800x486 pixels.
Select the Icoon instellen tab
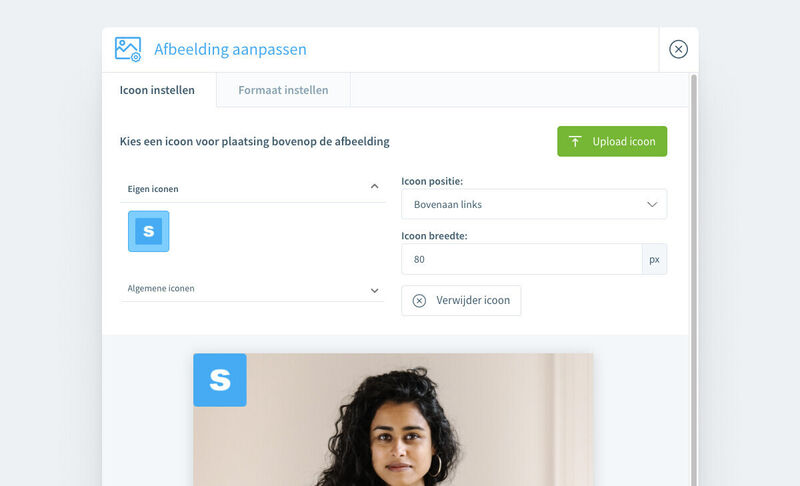(157, 90)
